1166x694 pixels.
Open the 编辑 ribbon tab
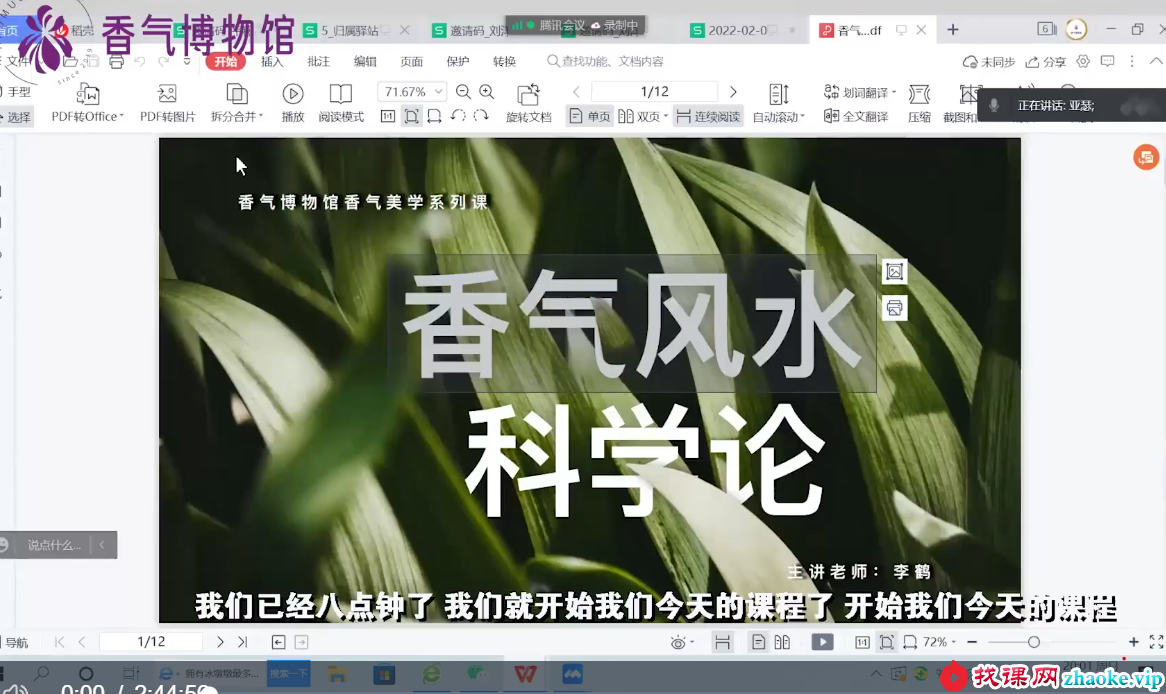coord(364,62)
